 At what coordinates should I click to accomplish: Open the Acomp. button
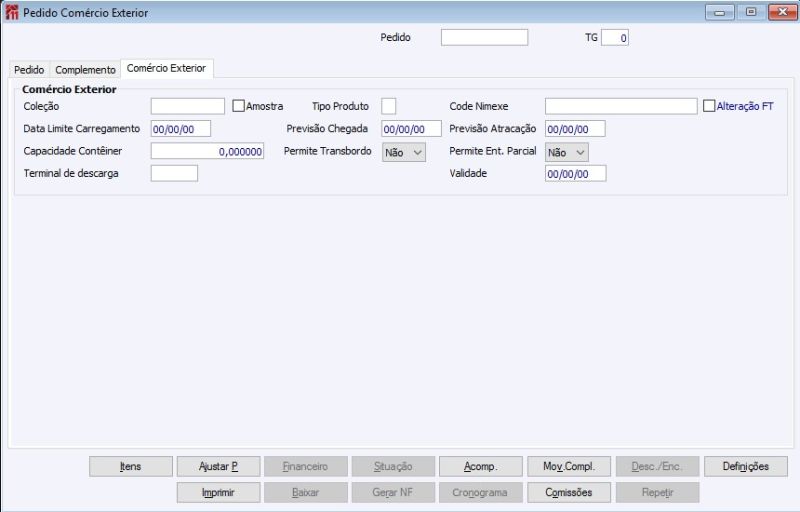pos(481,466)
